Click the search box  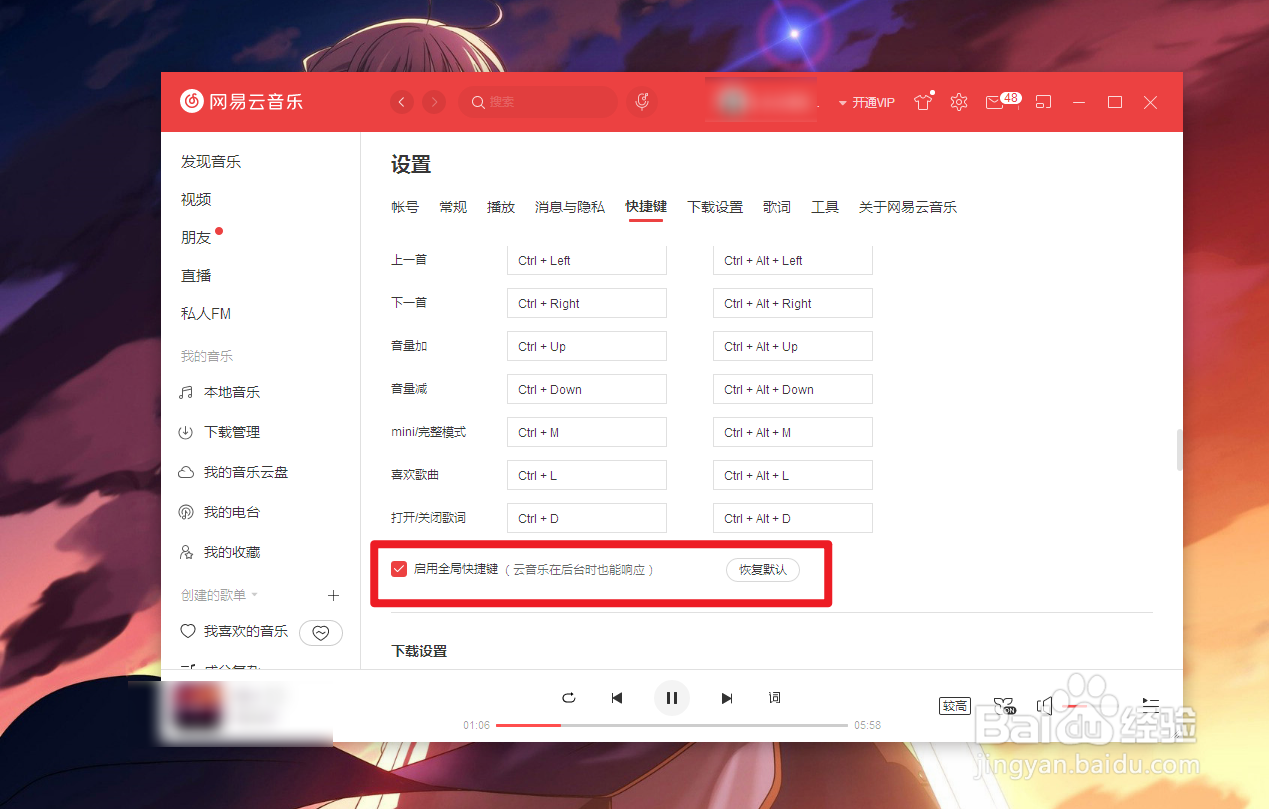pyautogui.click(x=538, y=102)
